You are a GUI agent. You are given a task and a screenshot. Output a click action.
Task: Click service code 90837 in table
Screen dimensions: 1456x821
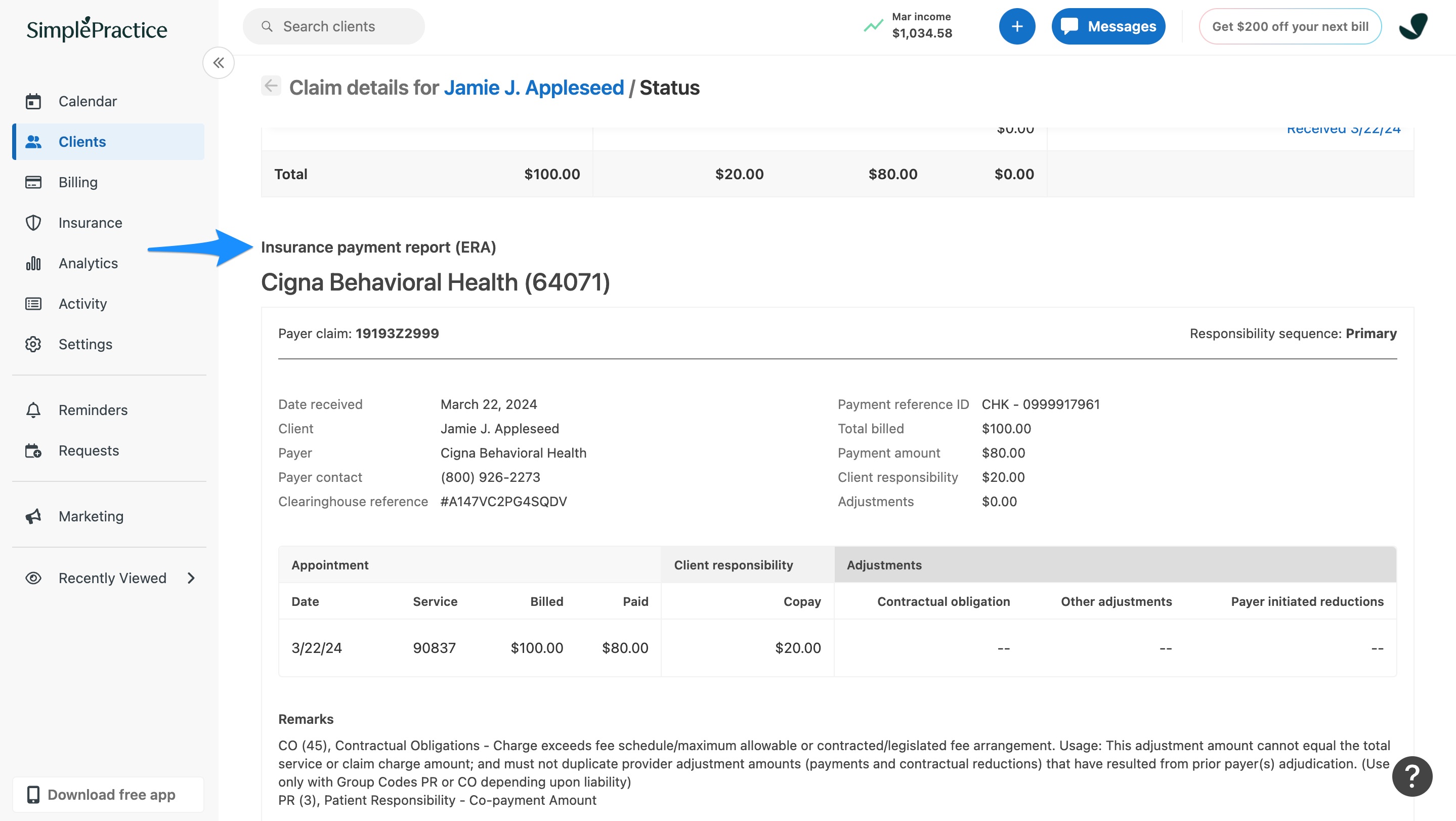[x=434, y=648]
